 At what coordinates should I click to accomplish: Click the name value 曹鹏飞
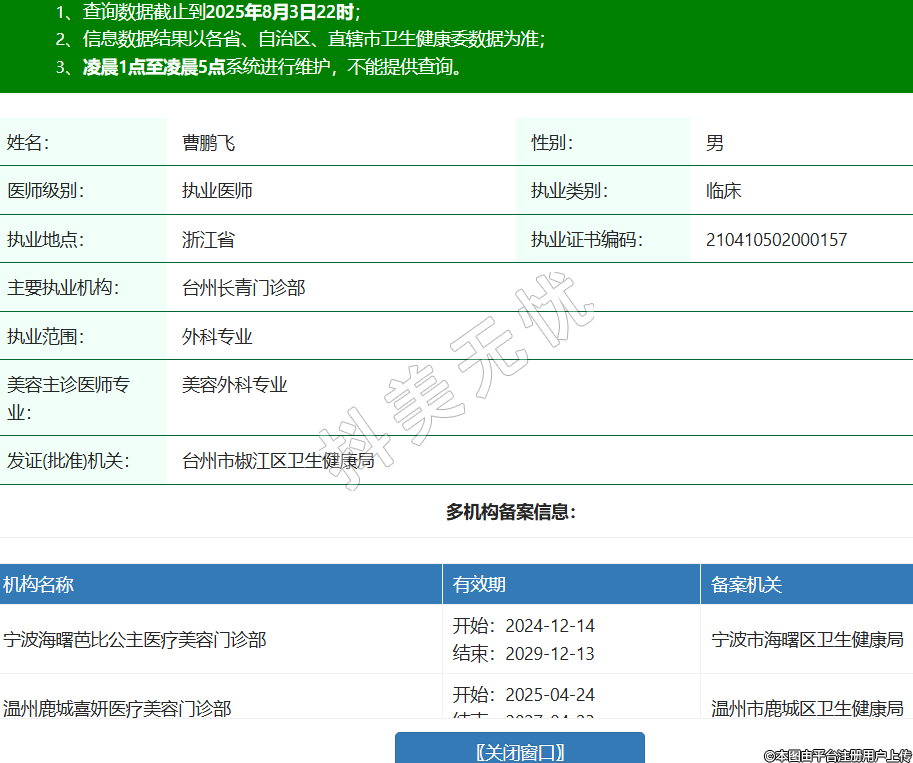[x=208, y=143]
